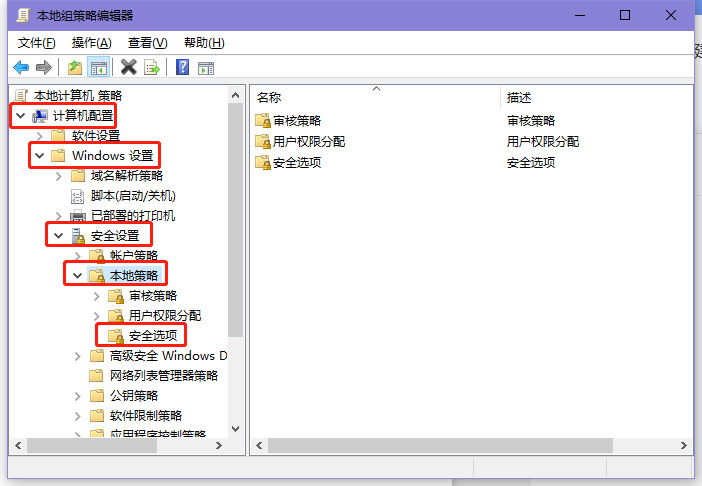
Task: Toggle Show/Hide Action Pane toolbar icon
Action: [x=206, y=68]
